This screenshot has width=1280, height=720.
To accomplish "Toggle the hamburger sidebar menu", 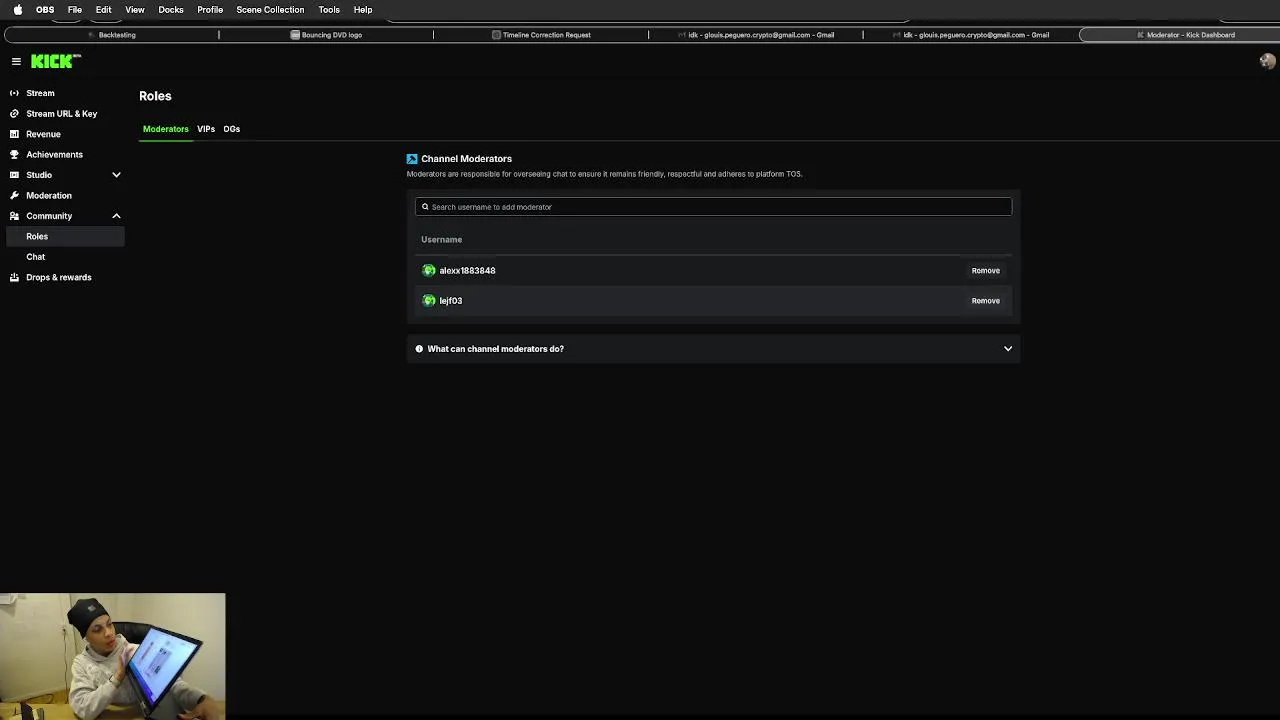I will click(x=16, y=61).
